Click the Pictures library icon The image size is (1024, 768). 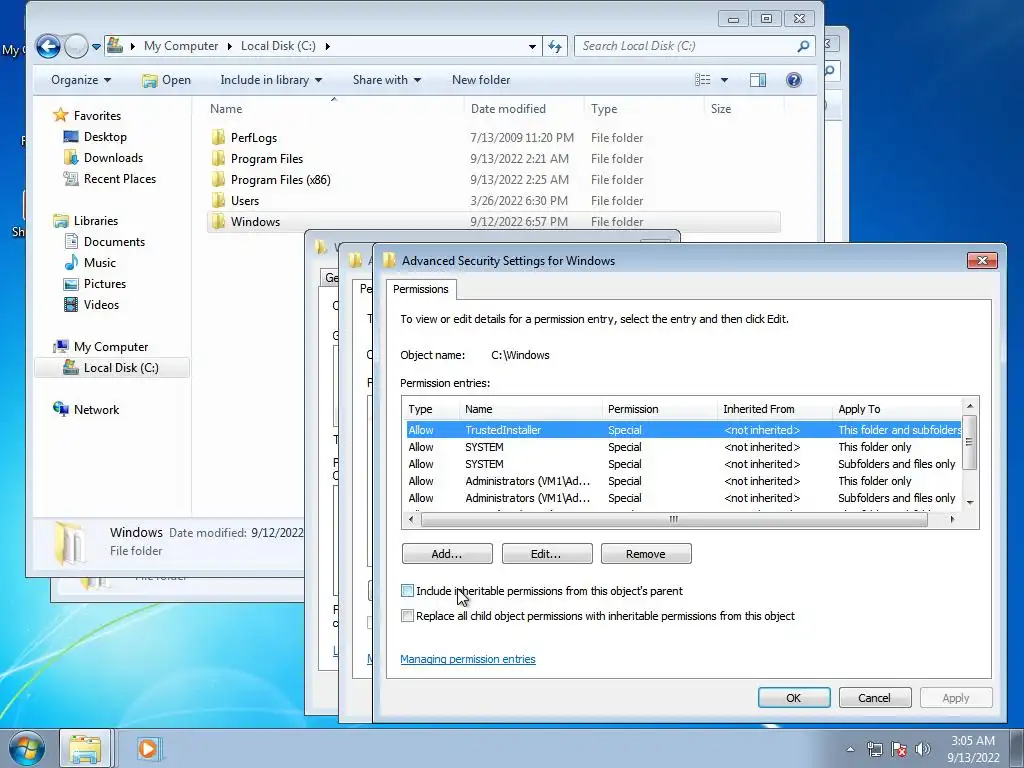point(71,283)
